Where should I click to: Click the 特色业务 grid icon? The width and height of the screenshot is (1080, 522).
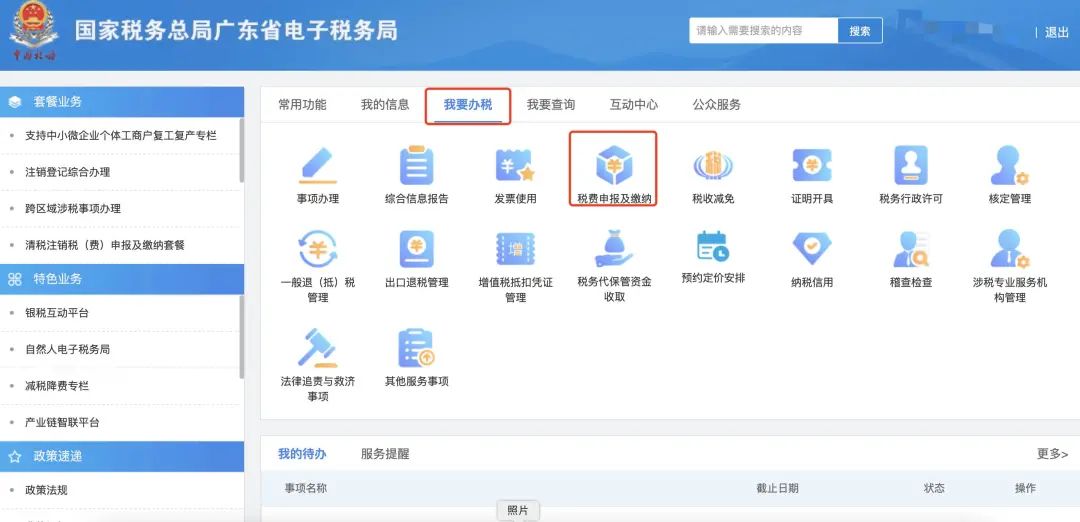point(14,279)
